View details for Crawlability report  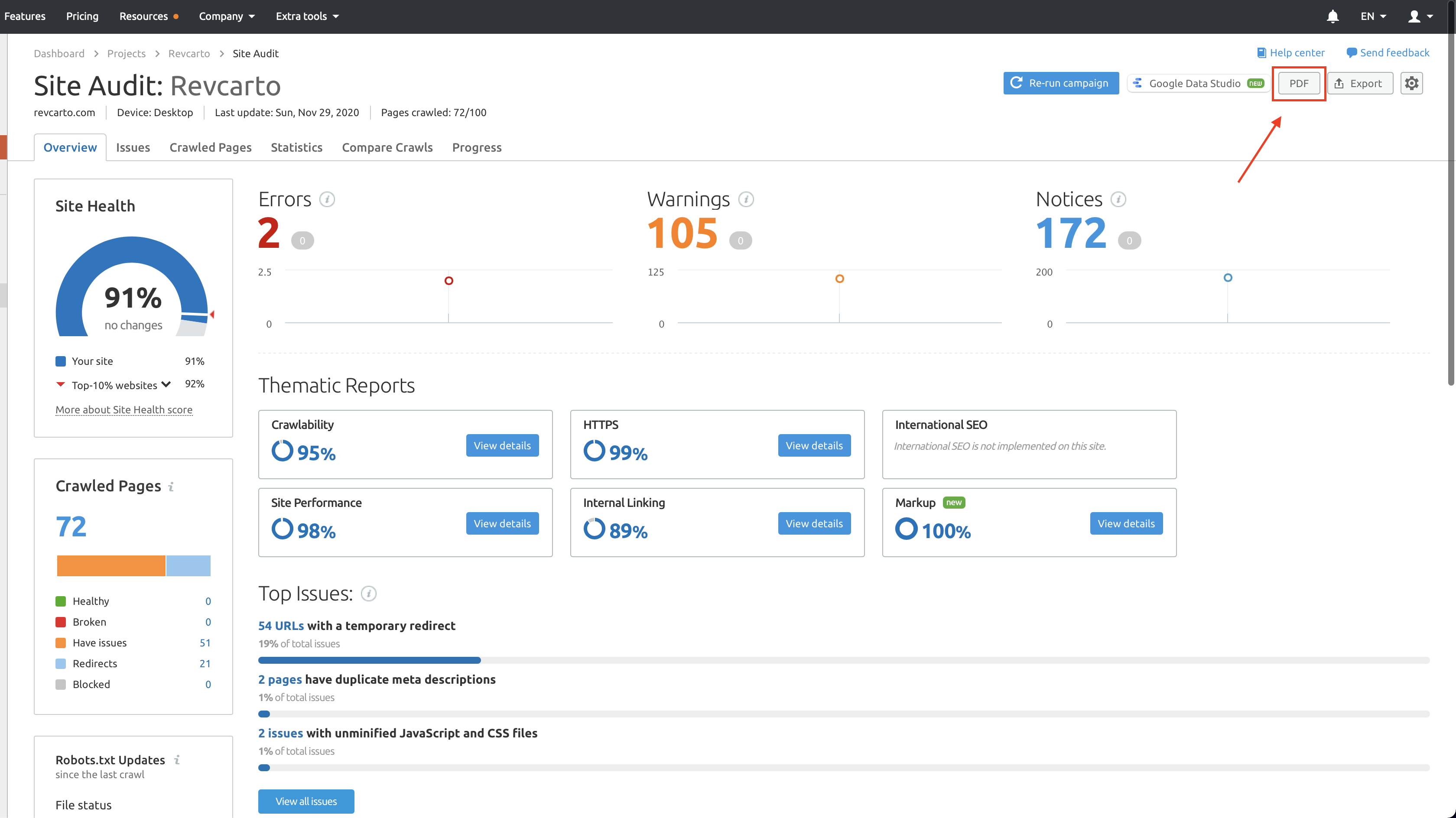502,445
